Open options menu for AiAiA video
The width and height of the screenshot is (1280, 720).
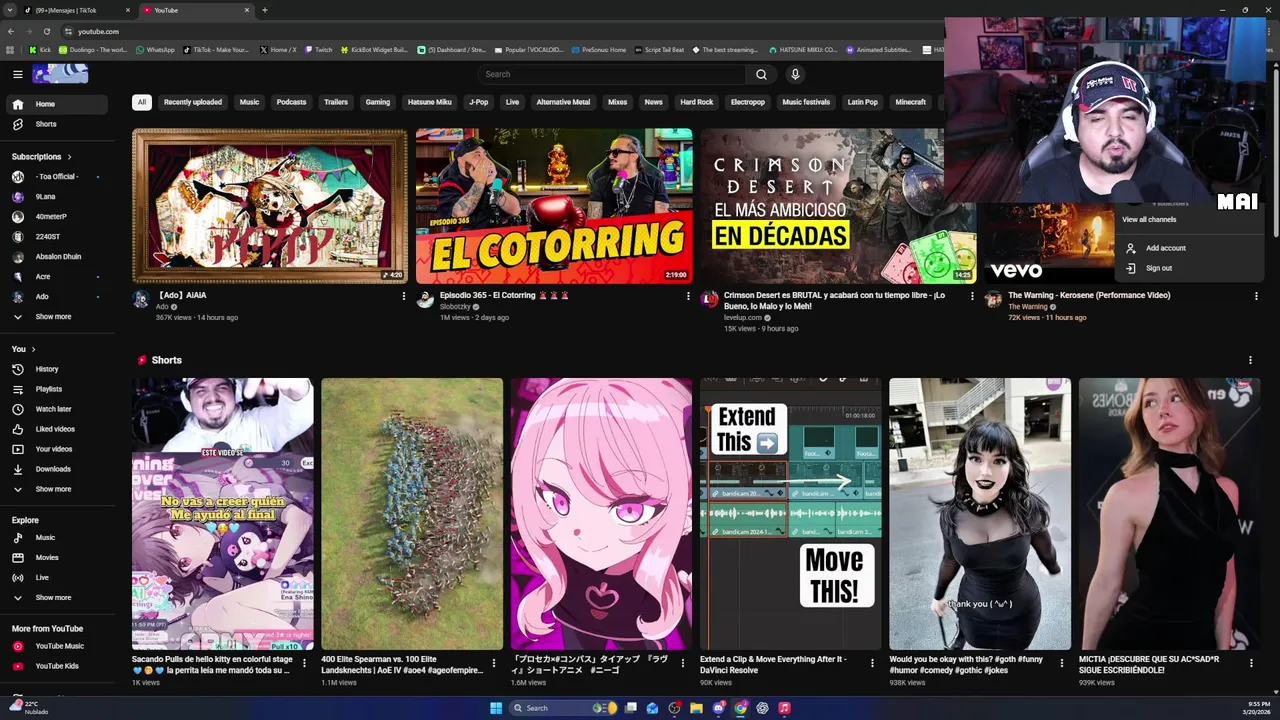[x=404, y=296]
